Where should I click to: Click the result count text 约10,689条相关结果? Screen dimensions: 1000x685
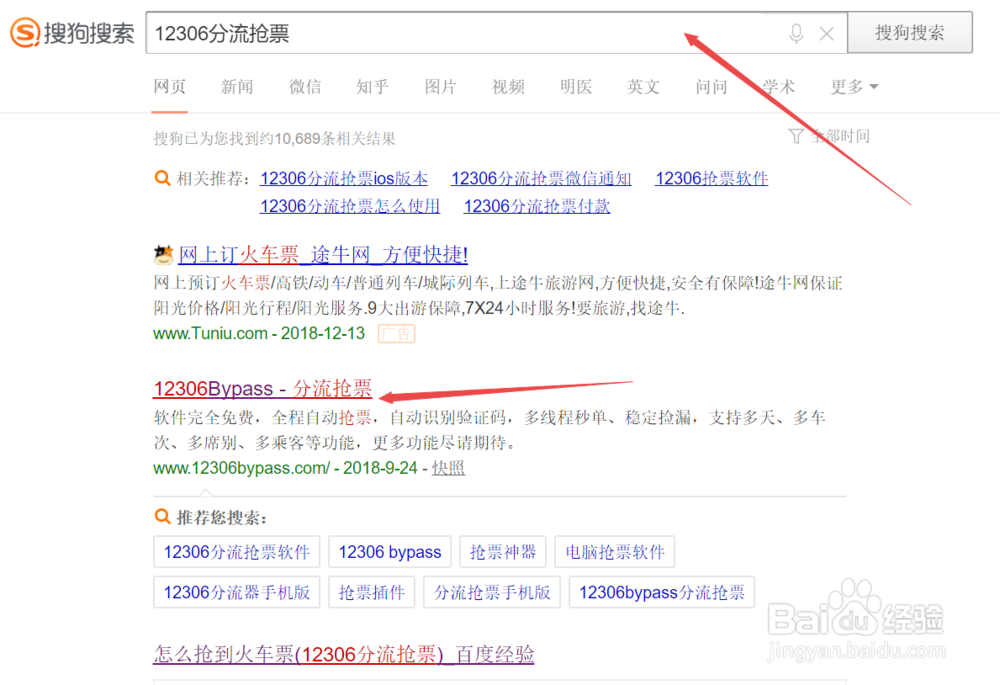(x=327, y=138)
